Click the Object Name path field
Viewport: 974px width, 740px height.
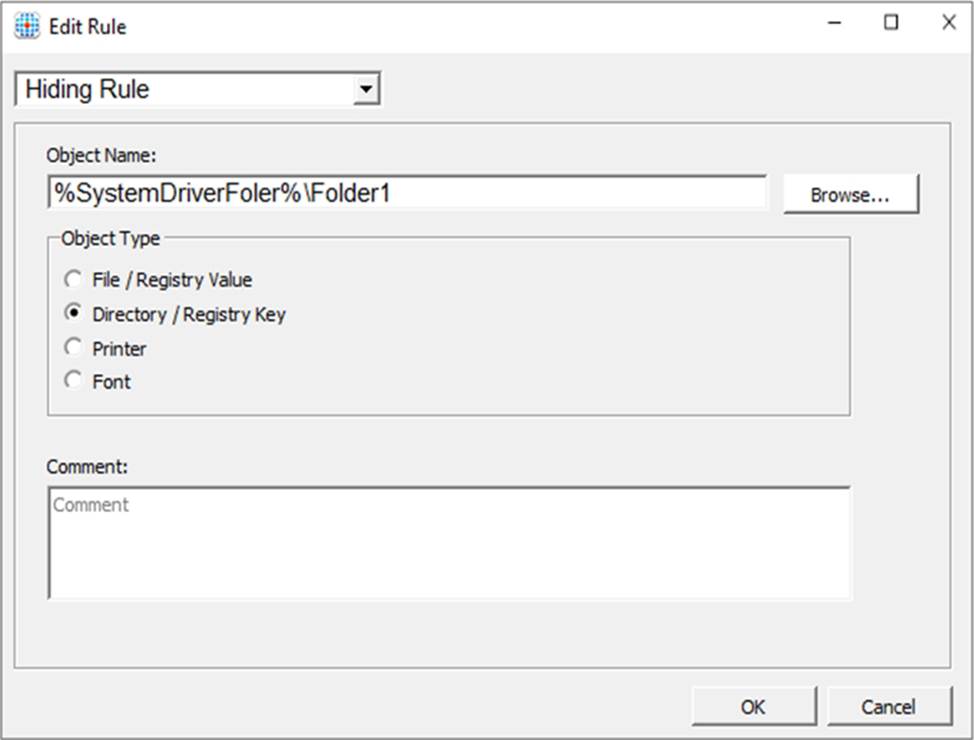[x=406, y=193]
